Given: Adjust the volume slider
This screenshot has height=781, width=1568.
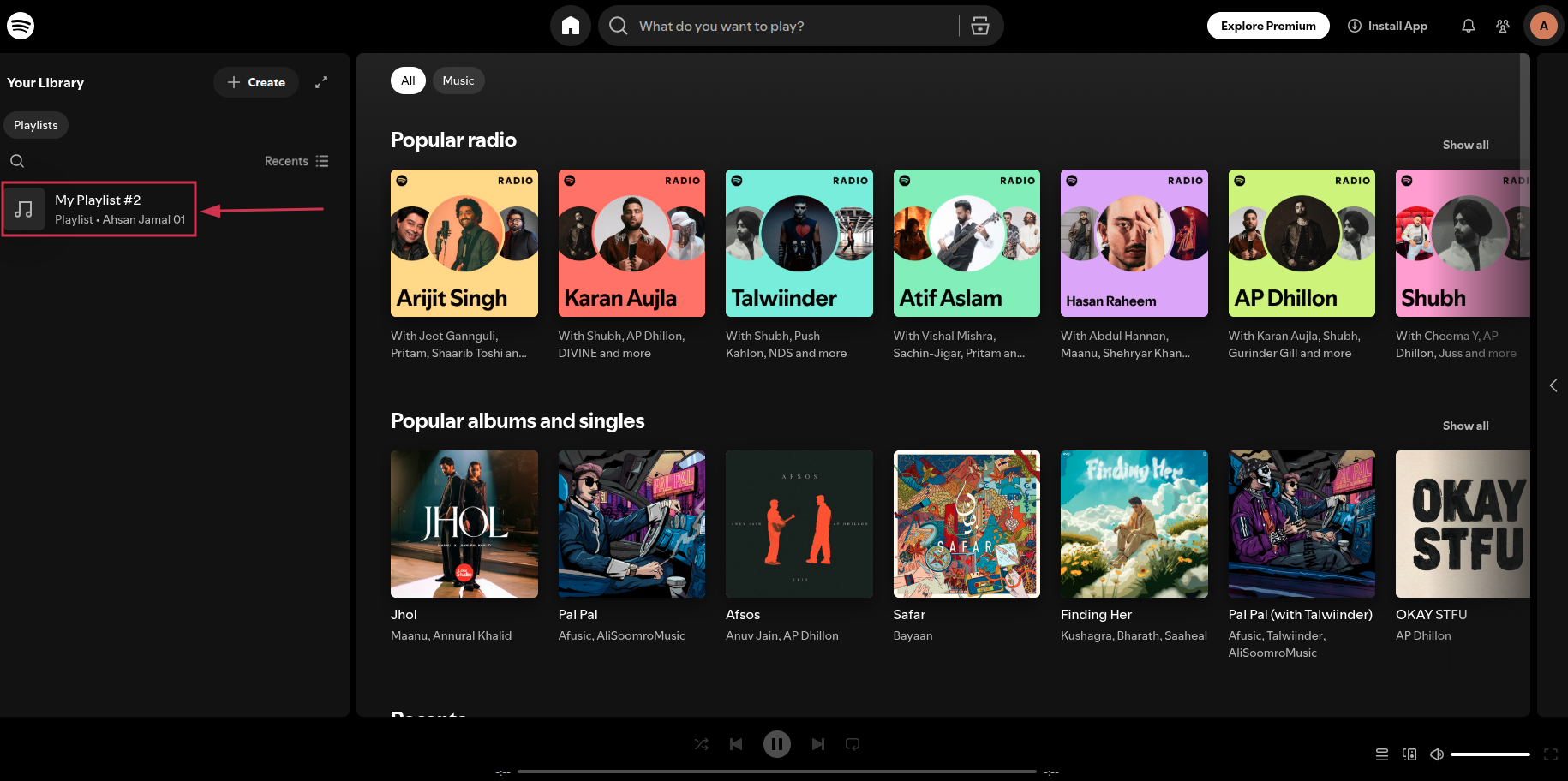Looking at the screenshot, I should 1490,754.
